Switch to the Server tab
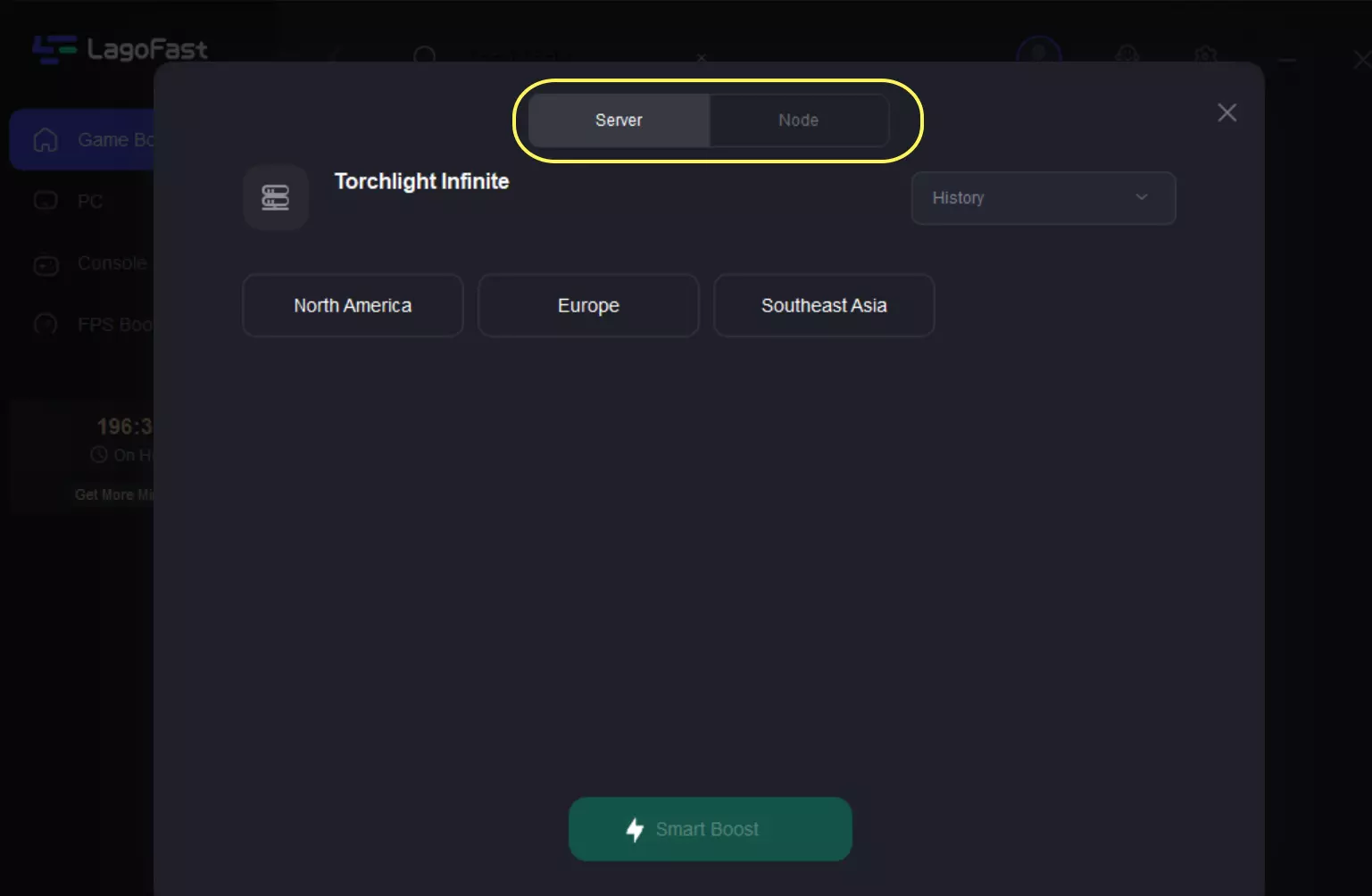1372x896 pixels. 619,120
